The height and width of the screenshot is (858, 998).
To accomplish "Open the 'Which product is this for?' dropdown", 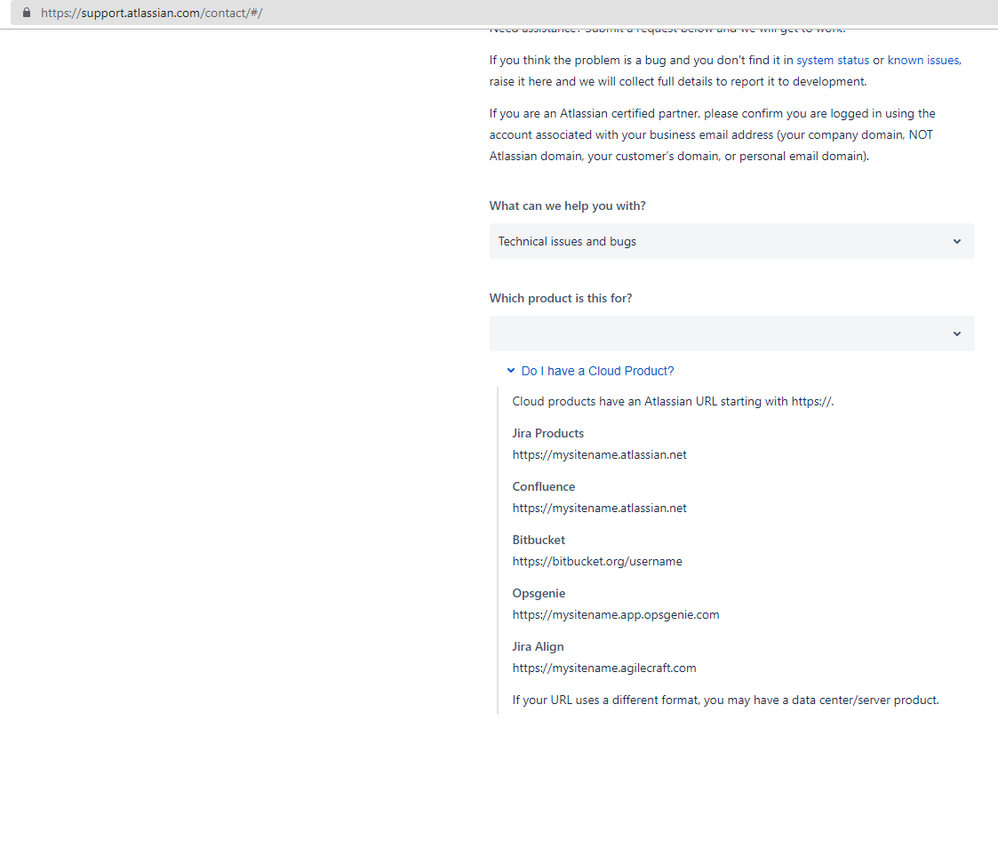I will 731,334.
